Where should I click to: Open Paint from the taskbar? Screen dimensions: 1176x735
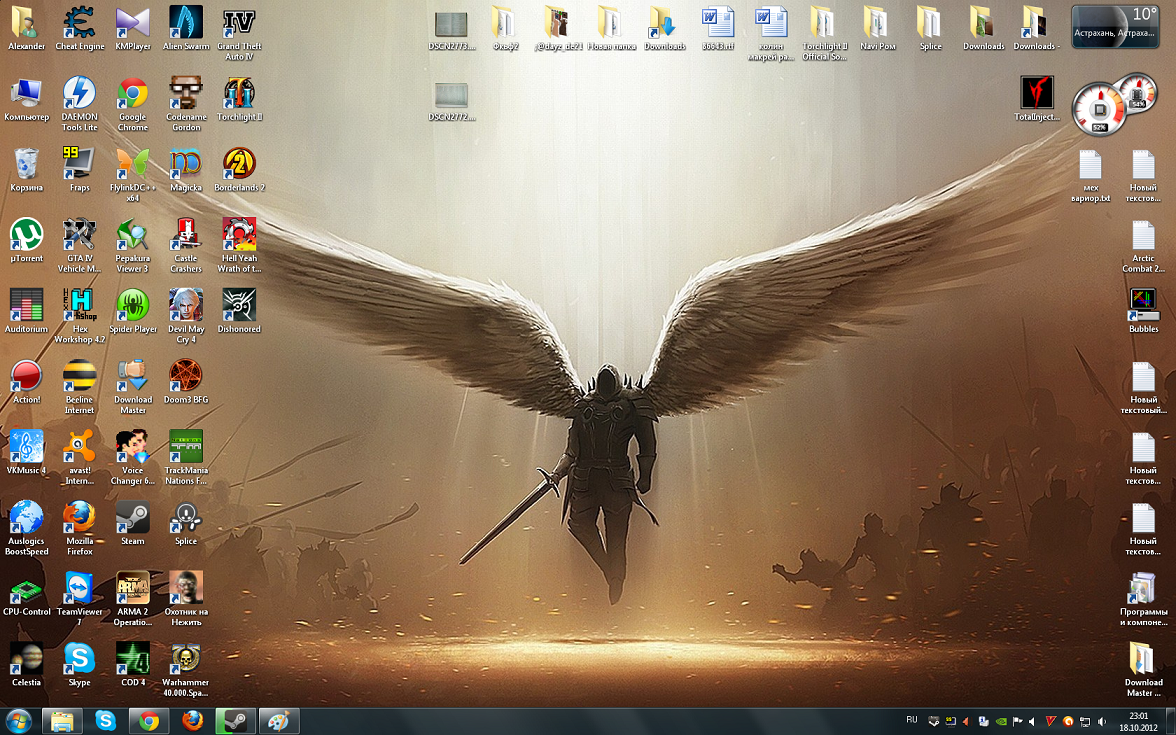pos(279,722)
